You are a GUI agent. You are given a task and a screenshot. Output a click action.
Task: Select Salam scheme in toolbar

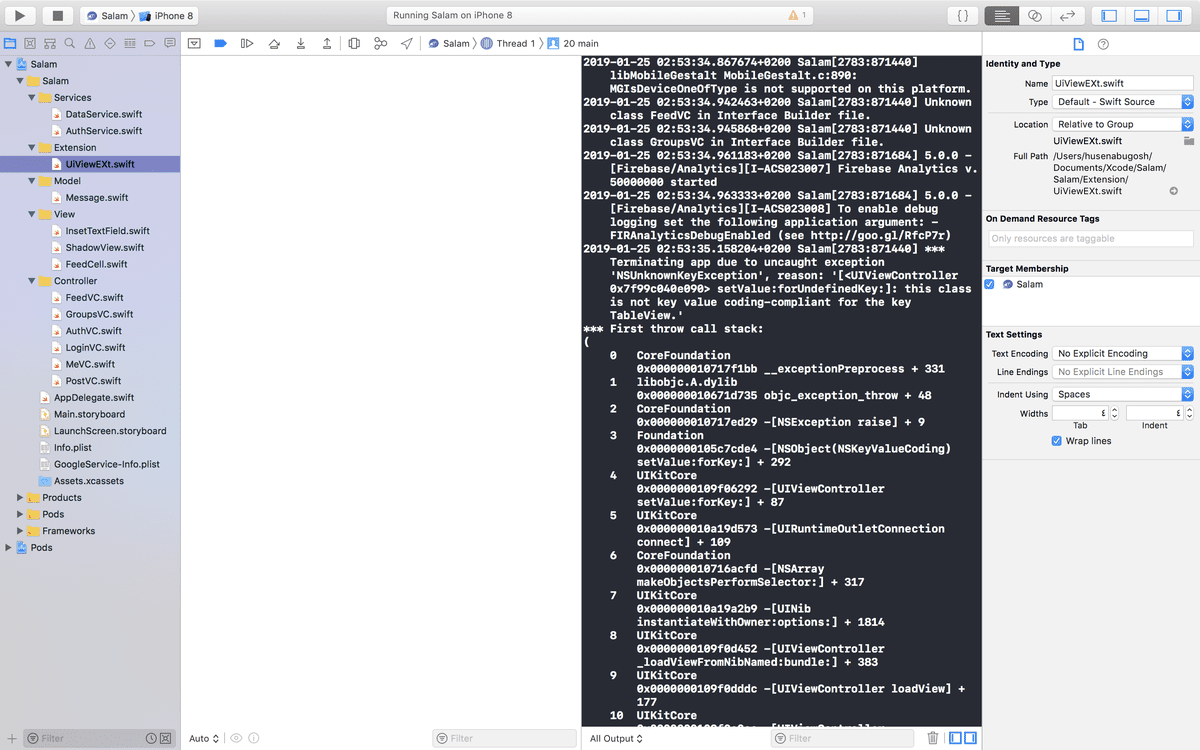coord(107,16)
